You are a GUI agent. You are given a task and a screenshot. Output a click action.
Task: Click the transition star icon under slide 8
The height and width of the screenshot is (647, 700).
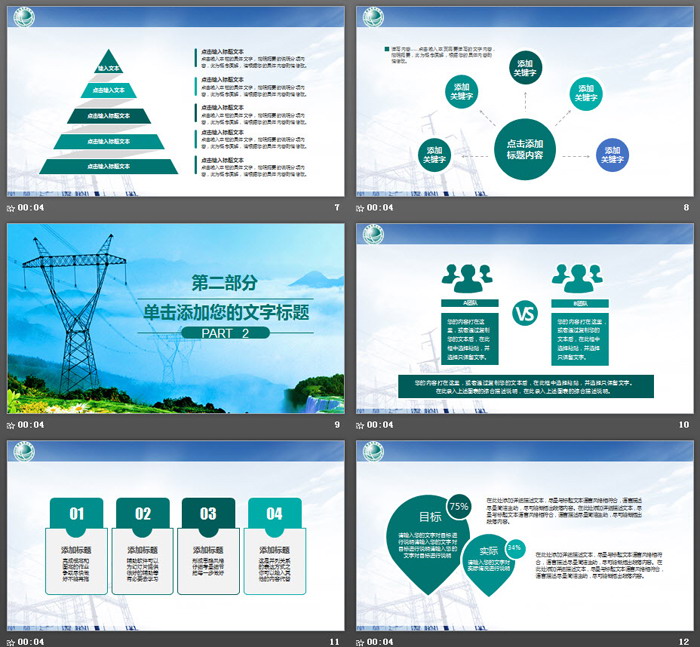pyautogui.click(x=361, y=208)
